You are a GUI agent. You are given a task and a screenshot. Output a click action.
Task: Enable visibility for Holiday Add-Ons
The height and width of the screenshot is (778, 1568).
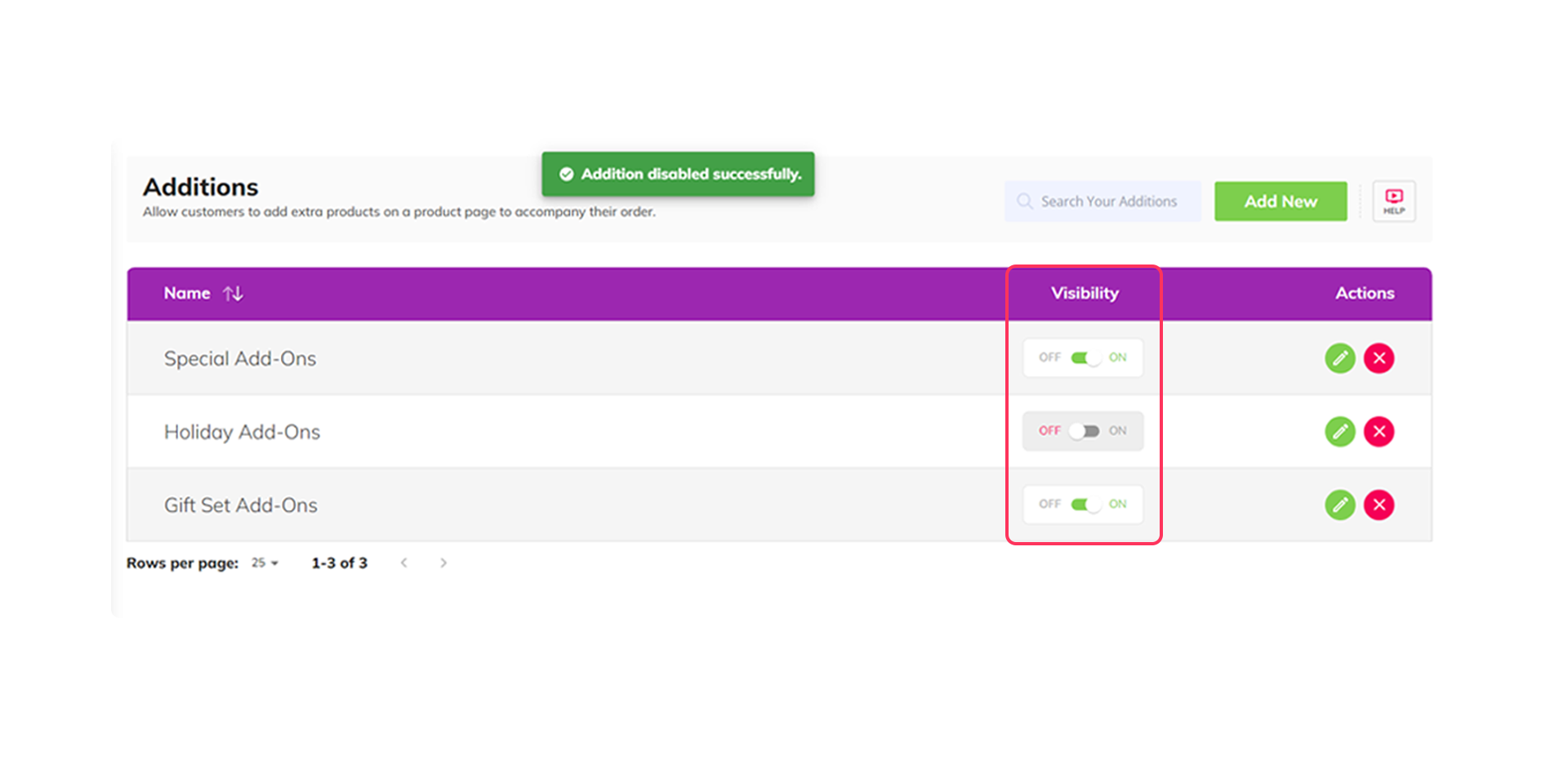tap(1083, 431)
